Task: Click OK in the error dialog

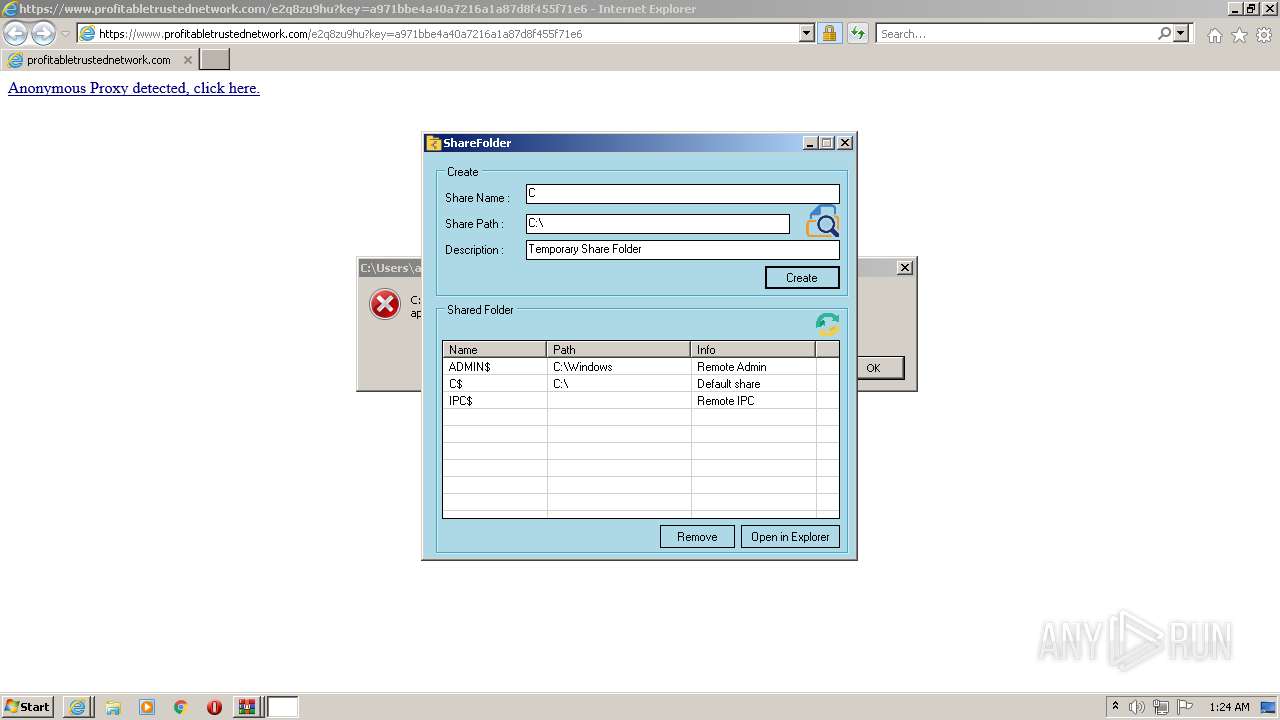Action: [880, 368]
